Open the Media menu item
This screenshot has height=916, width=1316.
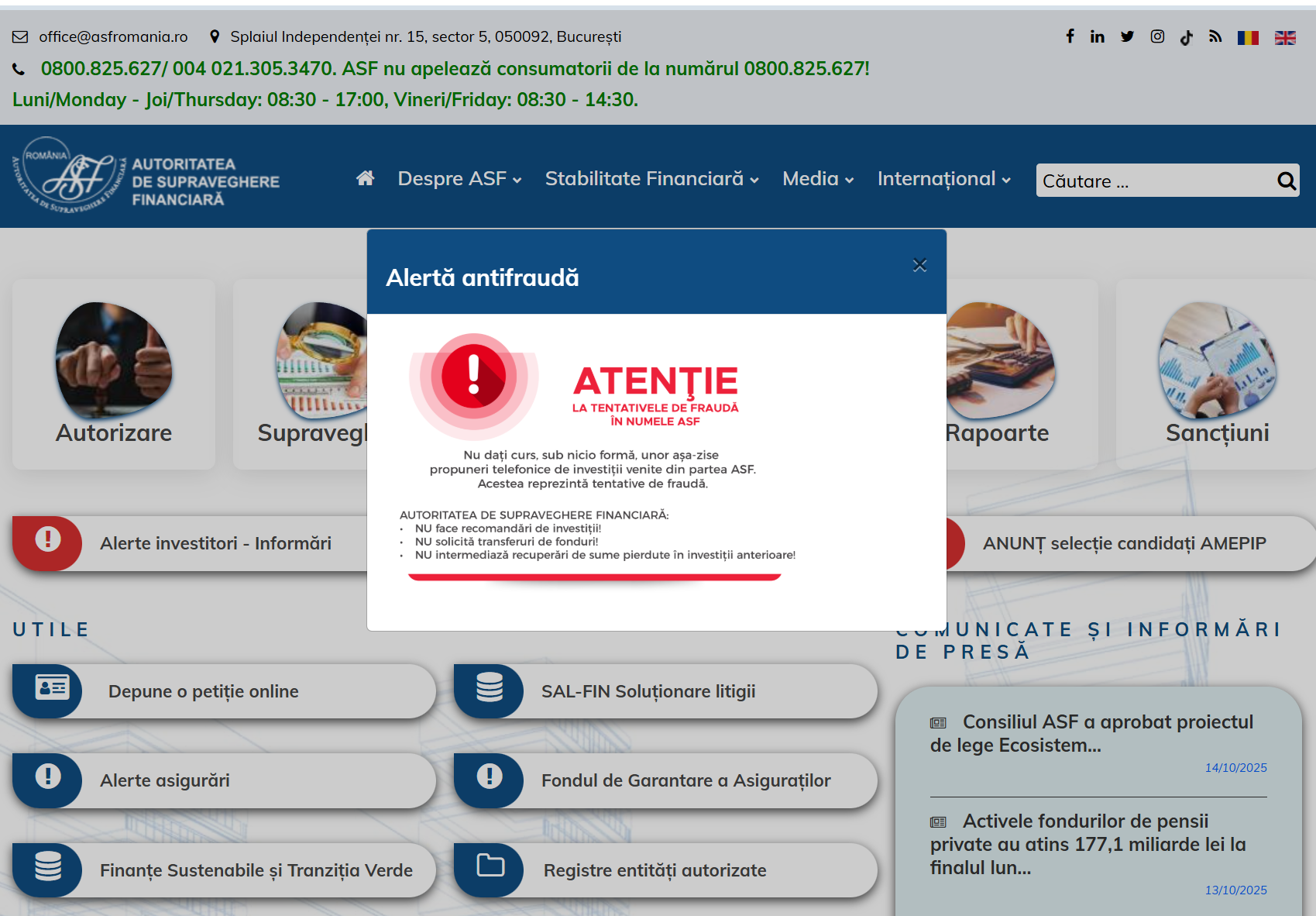pos(818,179)
